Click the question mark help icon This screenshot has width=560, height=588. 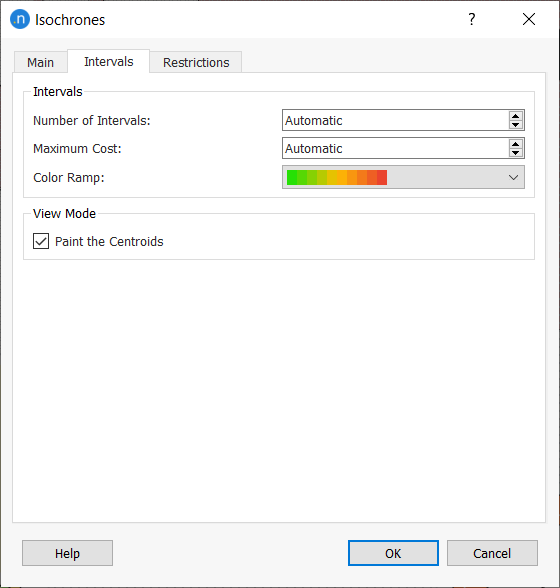[471, 19]
